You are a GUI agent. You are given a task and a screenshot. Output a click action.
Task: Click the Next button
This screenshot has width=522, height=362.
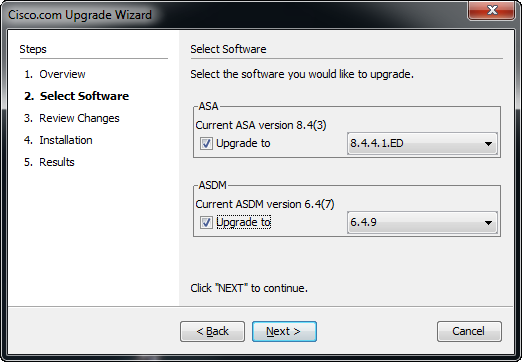point(284,331)
